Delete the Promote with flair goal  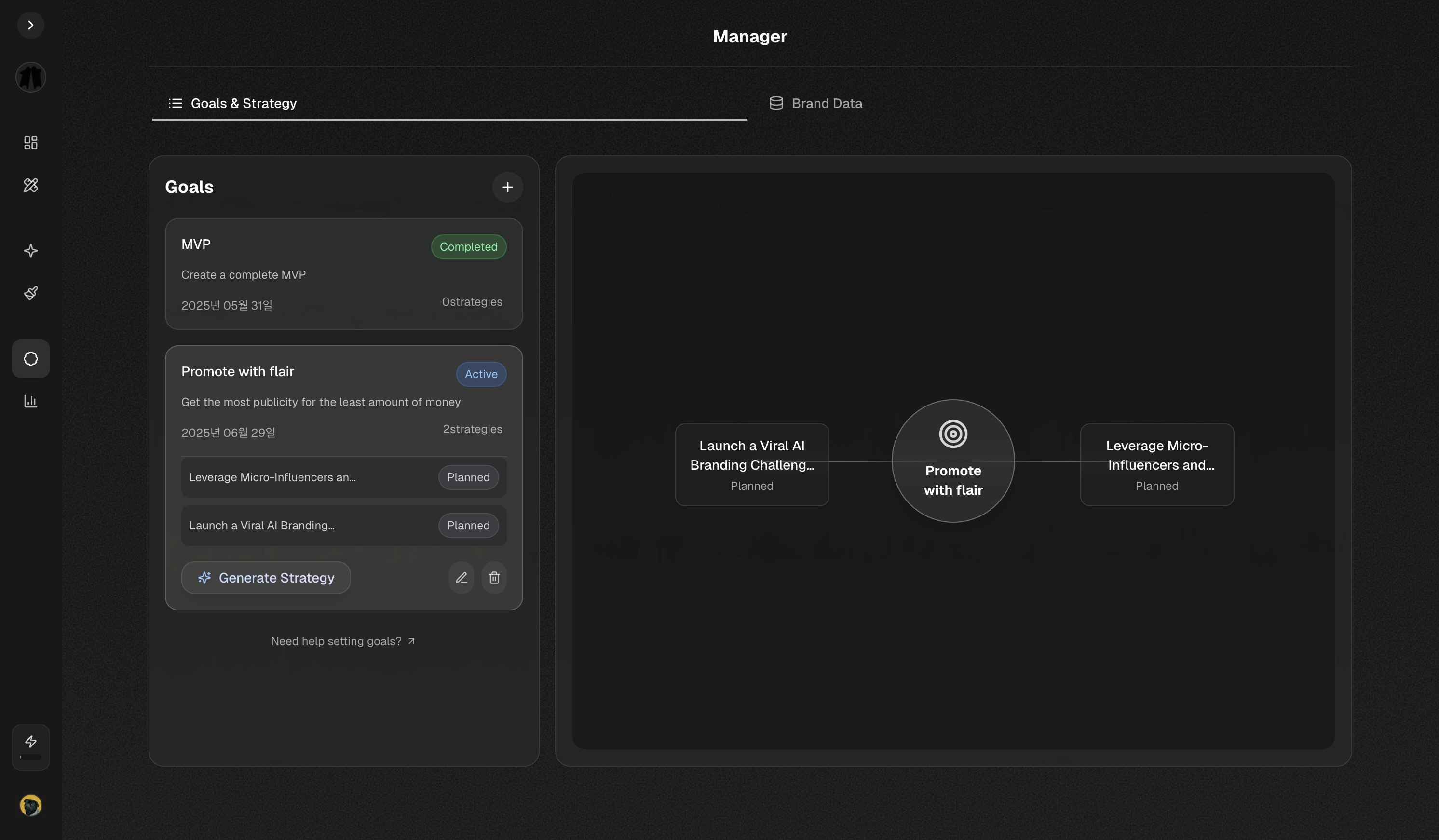pyautogui.click(x=494, y=578)
